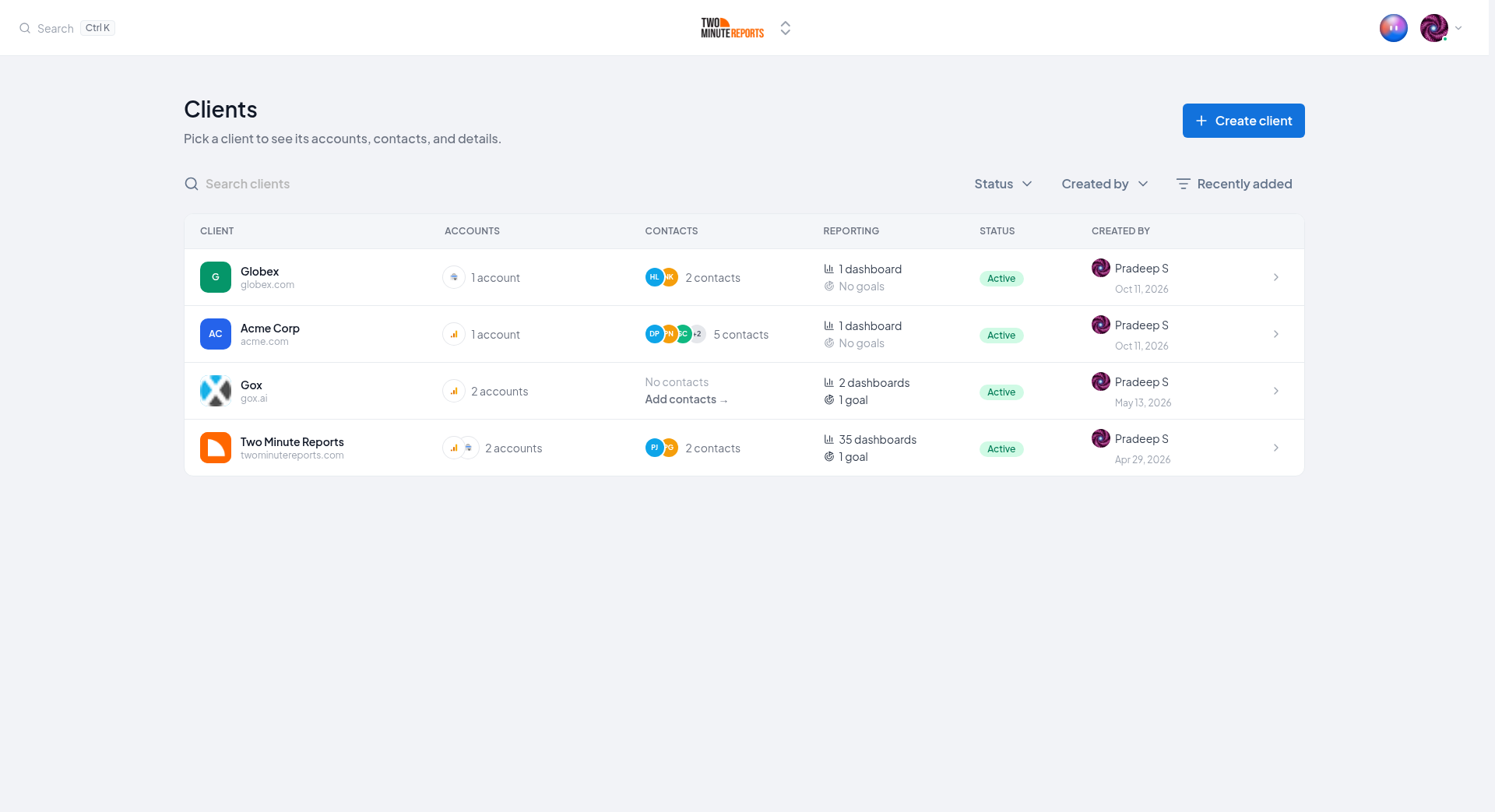Click the Two Minute Reports logo

[732, 28]
